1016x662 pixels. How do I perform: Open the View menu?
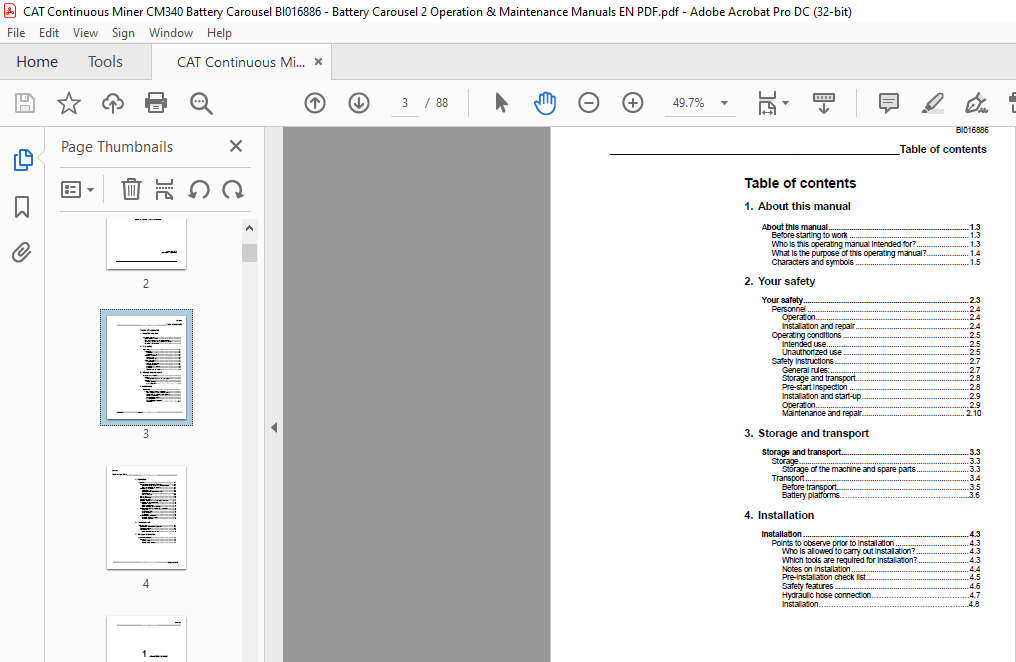click(x=85, y=33)
